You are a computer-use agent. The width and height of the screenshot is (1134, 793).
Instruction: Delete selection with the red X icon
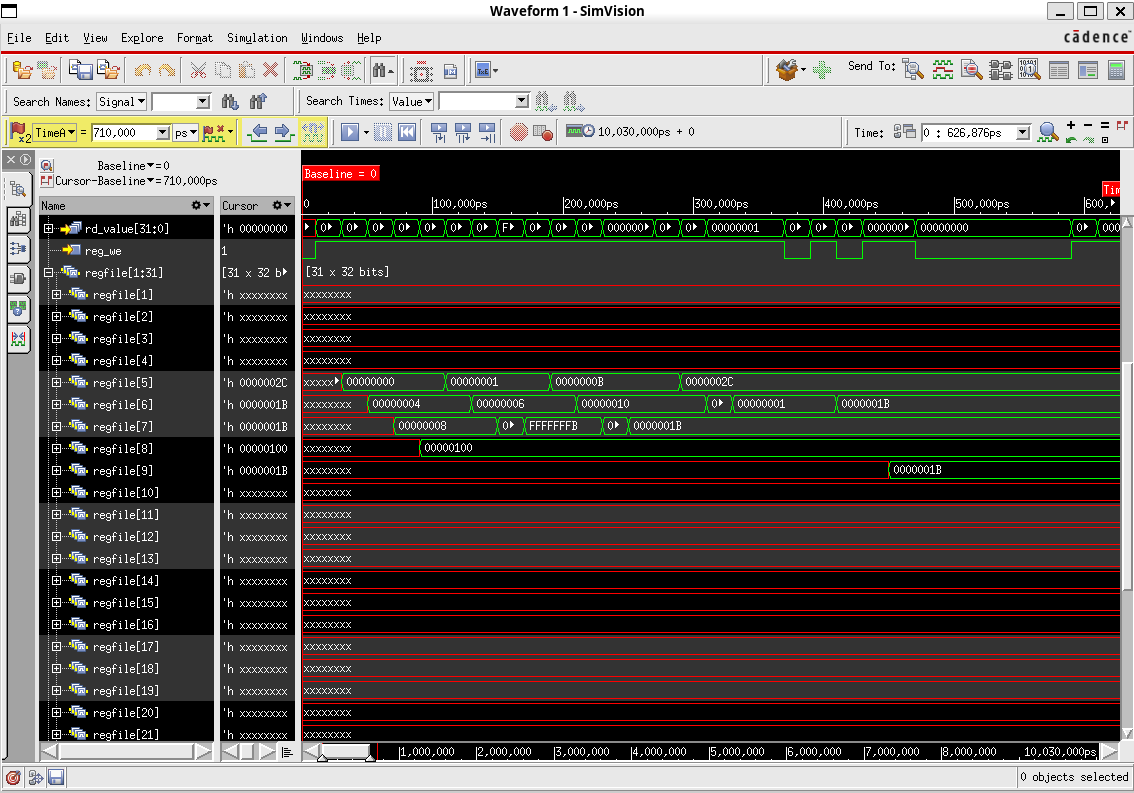tap(270, 70)
